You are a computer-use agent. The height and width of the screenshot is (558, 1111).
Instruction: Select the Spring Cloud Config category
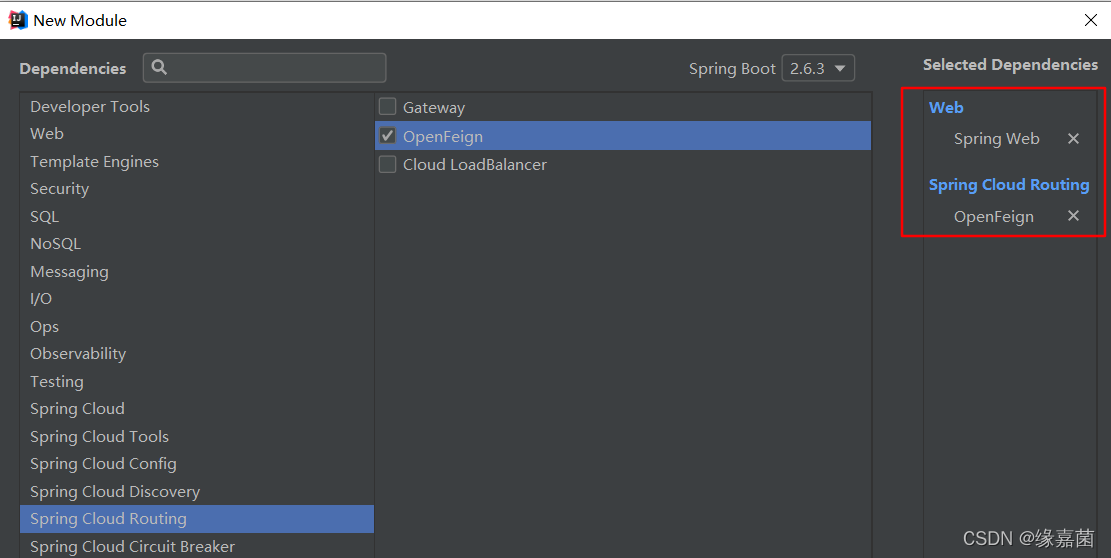(197, 464)
